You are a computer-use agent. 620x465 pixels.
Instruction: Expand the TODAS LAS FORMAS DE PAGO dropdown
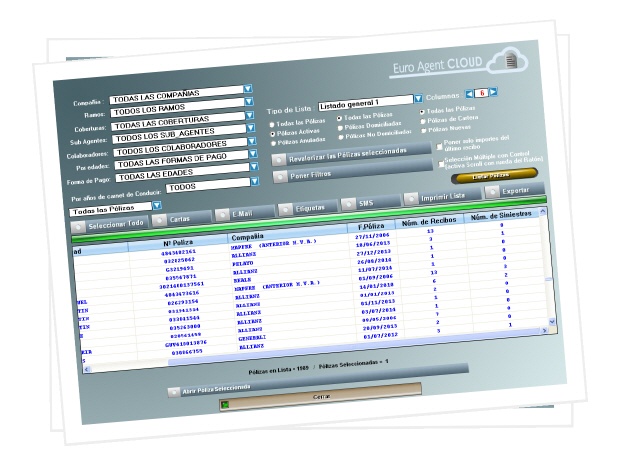(x=253, y=153)
